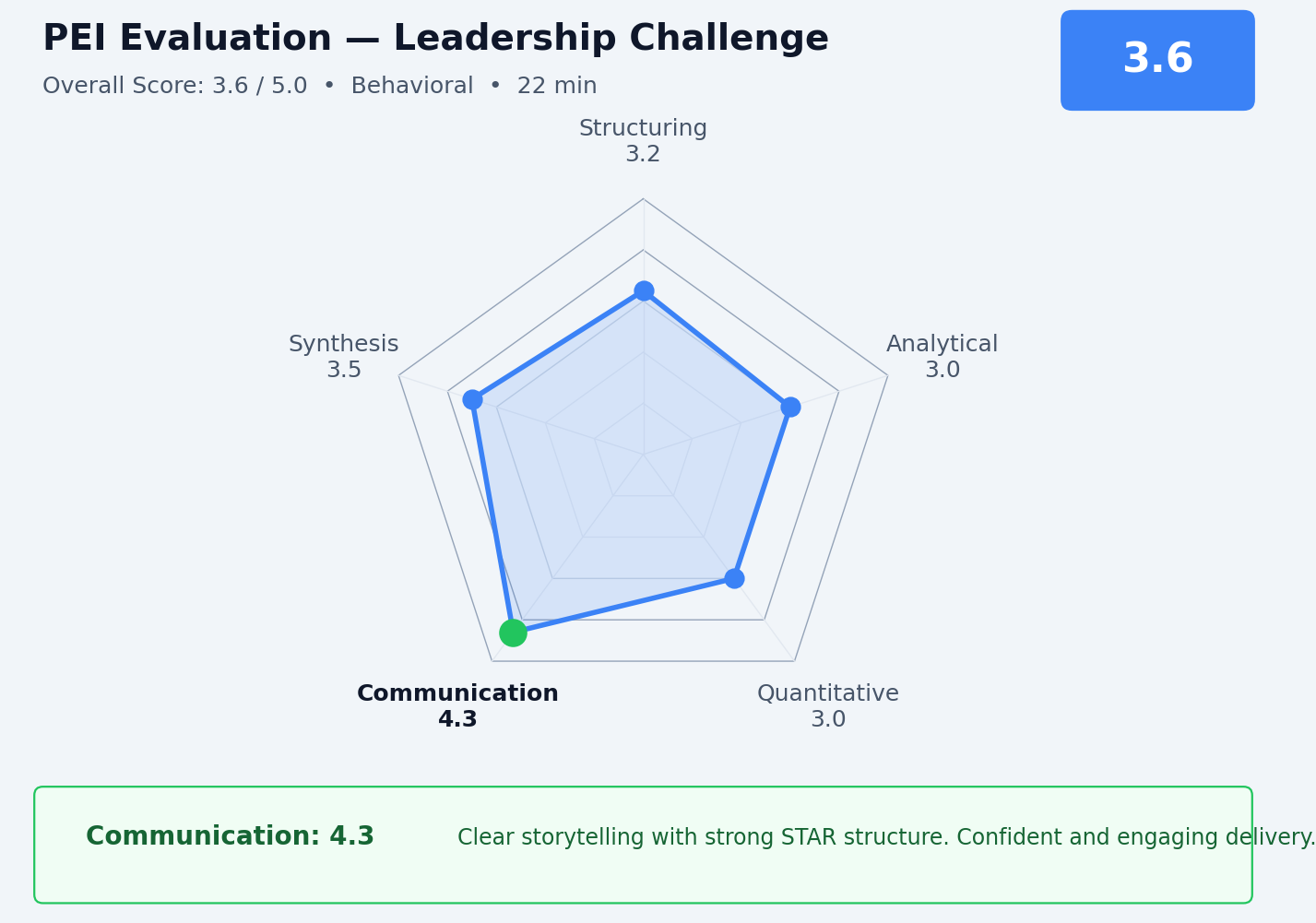Click the blue 3.6 score badge
Screen dimensions: 1316x923
click(1157, 60)
